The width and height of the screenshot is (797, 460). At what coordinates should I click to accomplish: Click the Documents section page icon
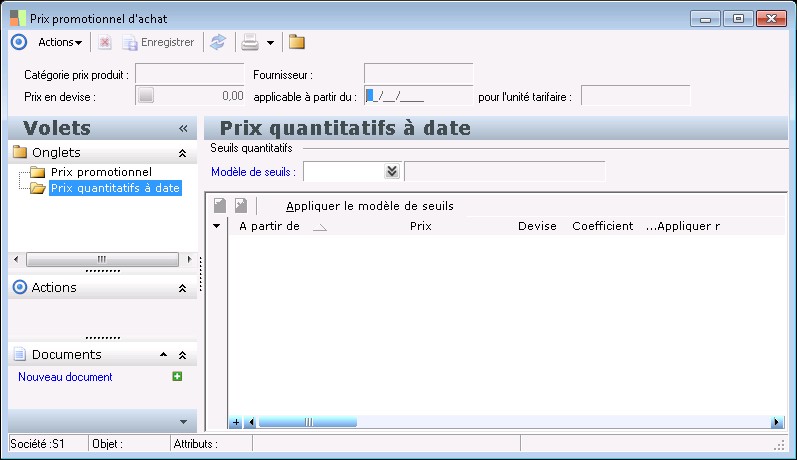[19, 354]
